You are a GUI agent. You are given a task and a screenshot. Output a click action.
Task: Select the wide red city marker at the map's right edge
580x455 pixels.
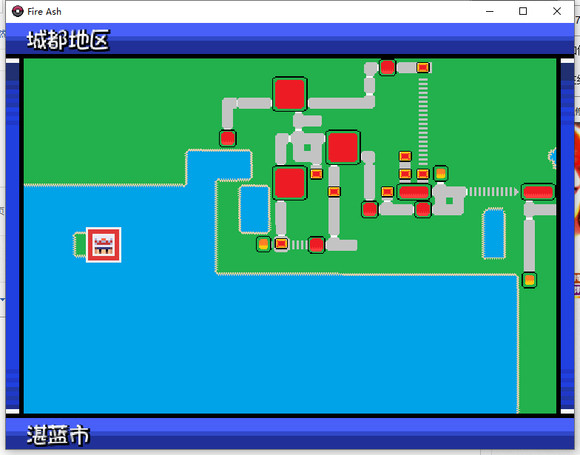[538, 192]
